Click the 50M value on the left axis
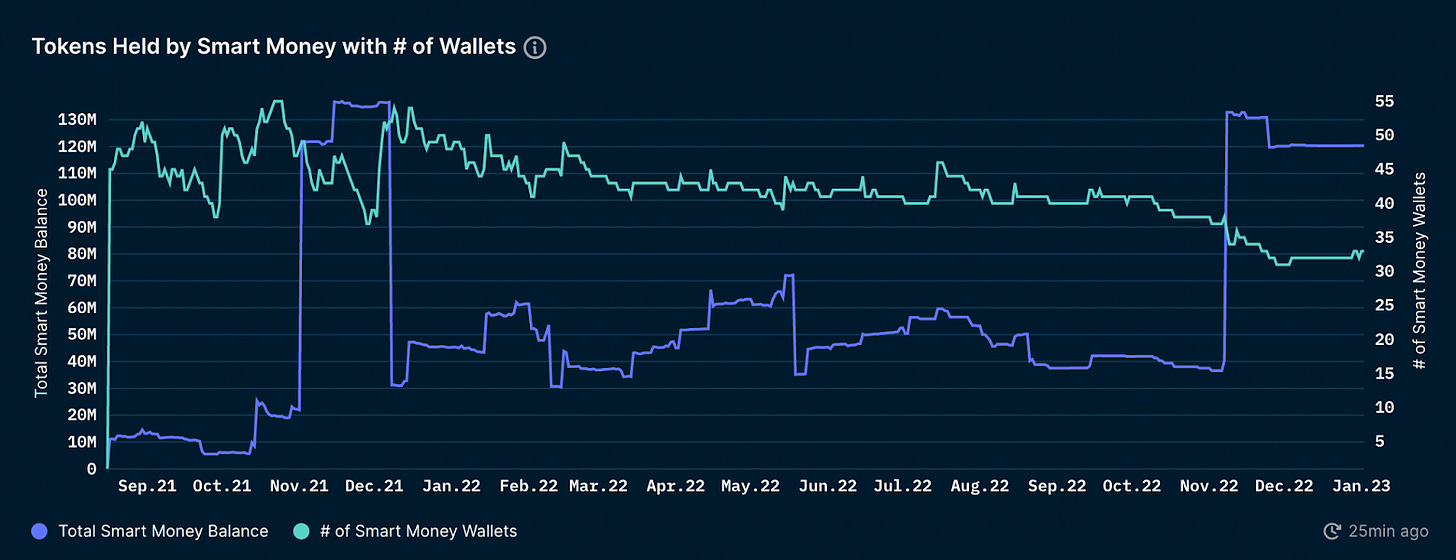1456x560 pixels. pyautogui.click(x=81, y=335)
